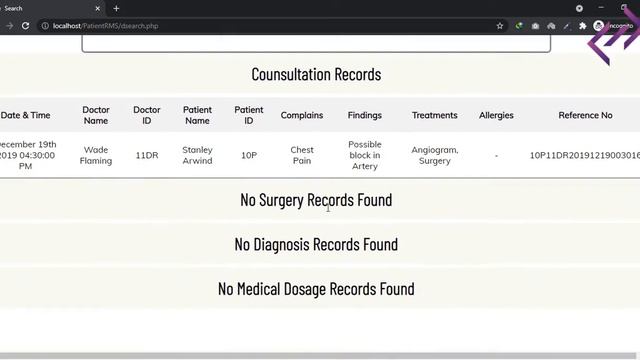Click the Findings column header

tap(364, 115)
